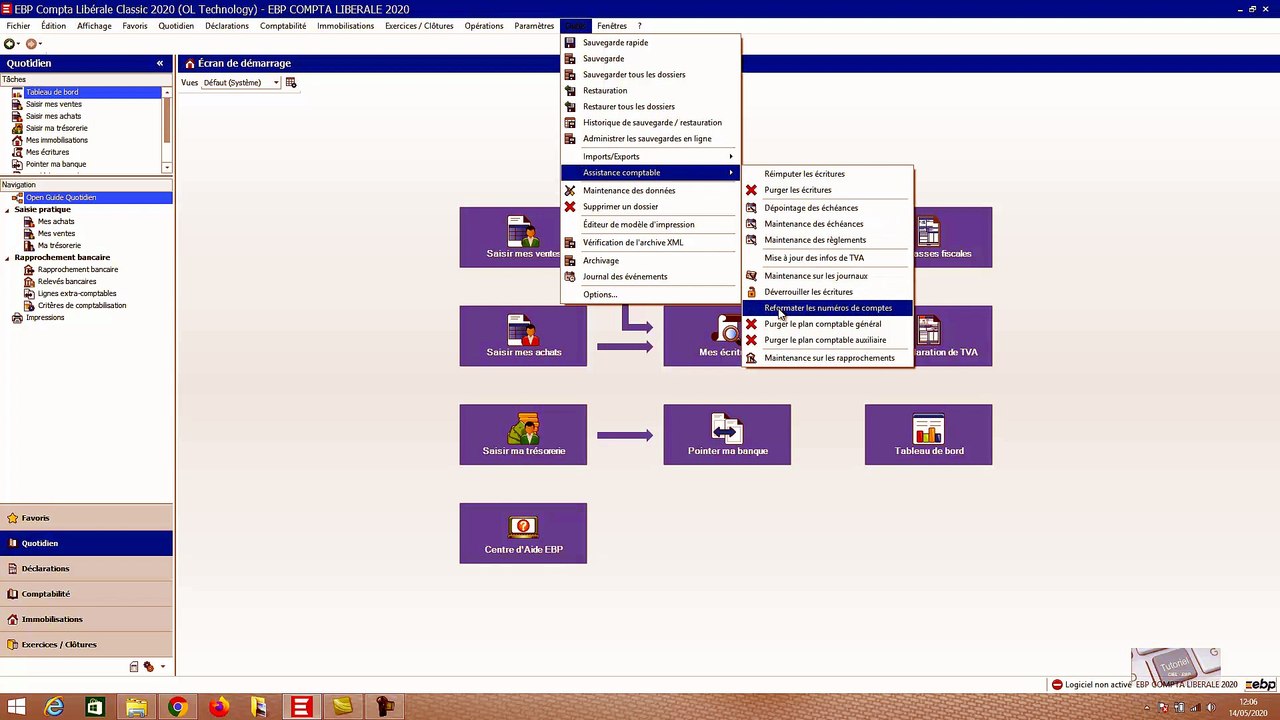This screenshot has width=1280, height=720.
Task: Select Relevés bancaires in the navigation tree
Action: point(67,281)
